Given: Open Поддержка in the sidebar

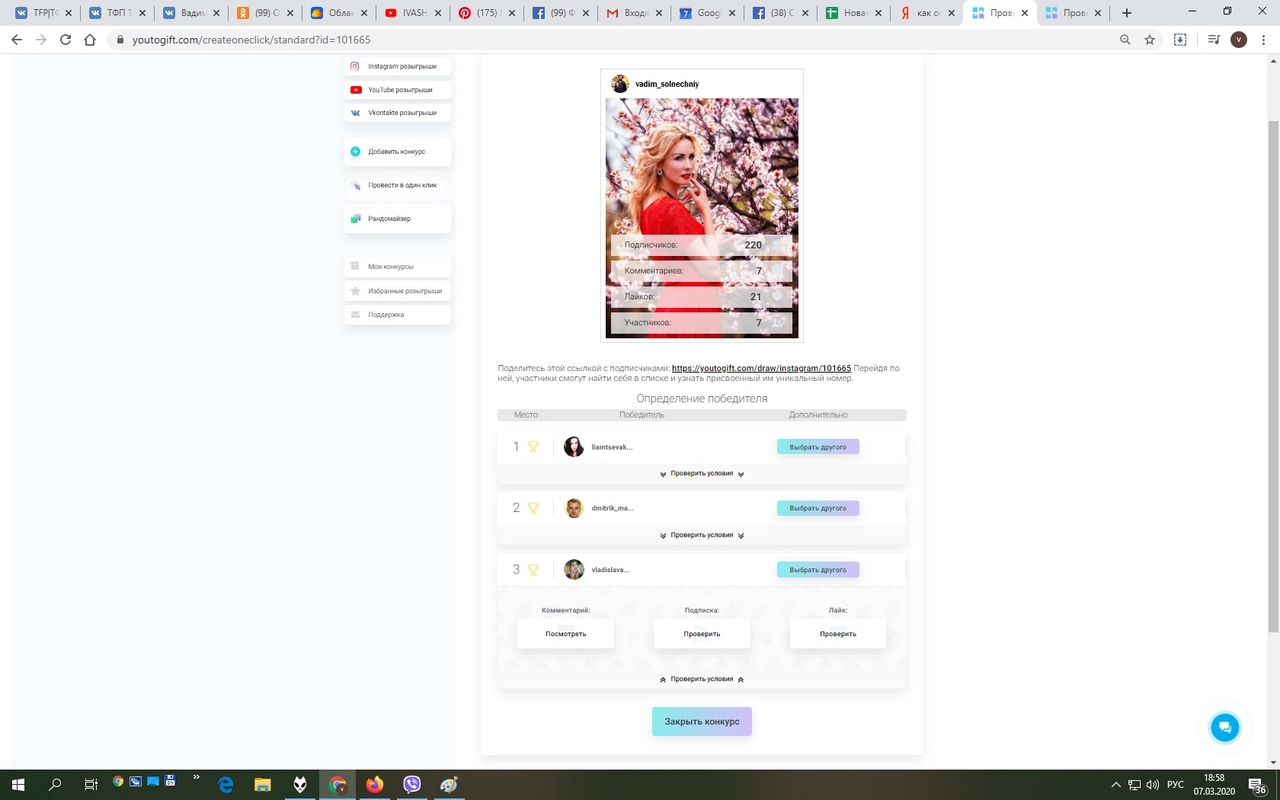Looking at the screenshot, I should pos(397,315).
